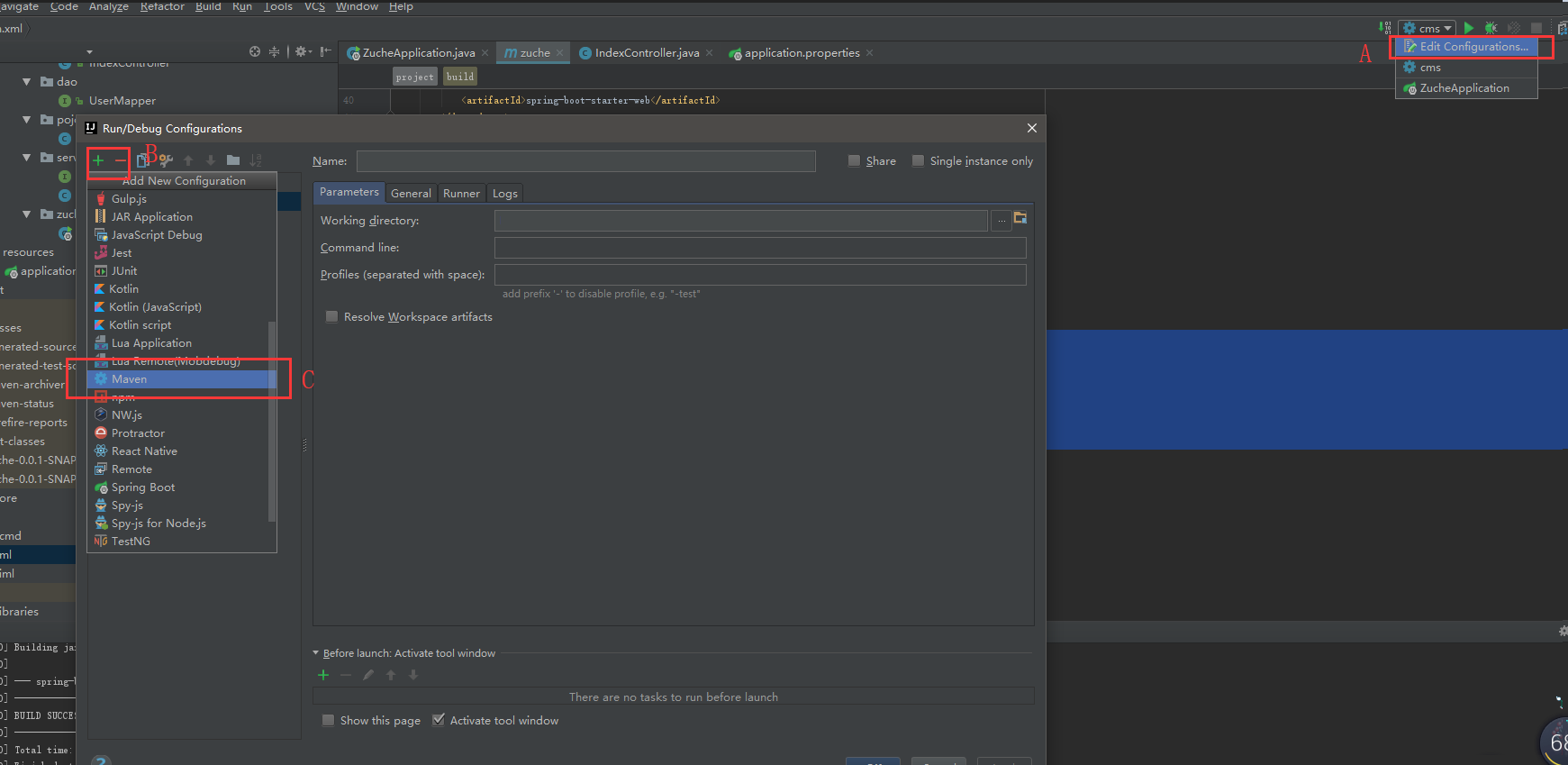Collapse the Before launch section
Viewport: 1568px width, 765px height.
(x=316, y=653)
